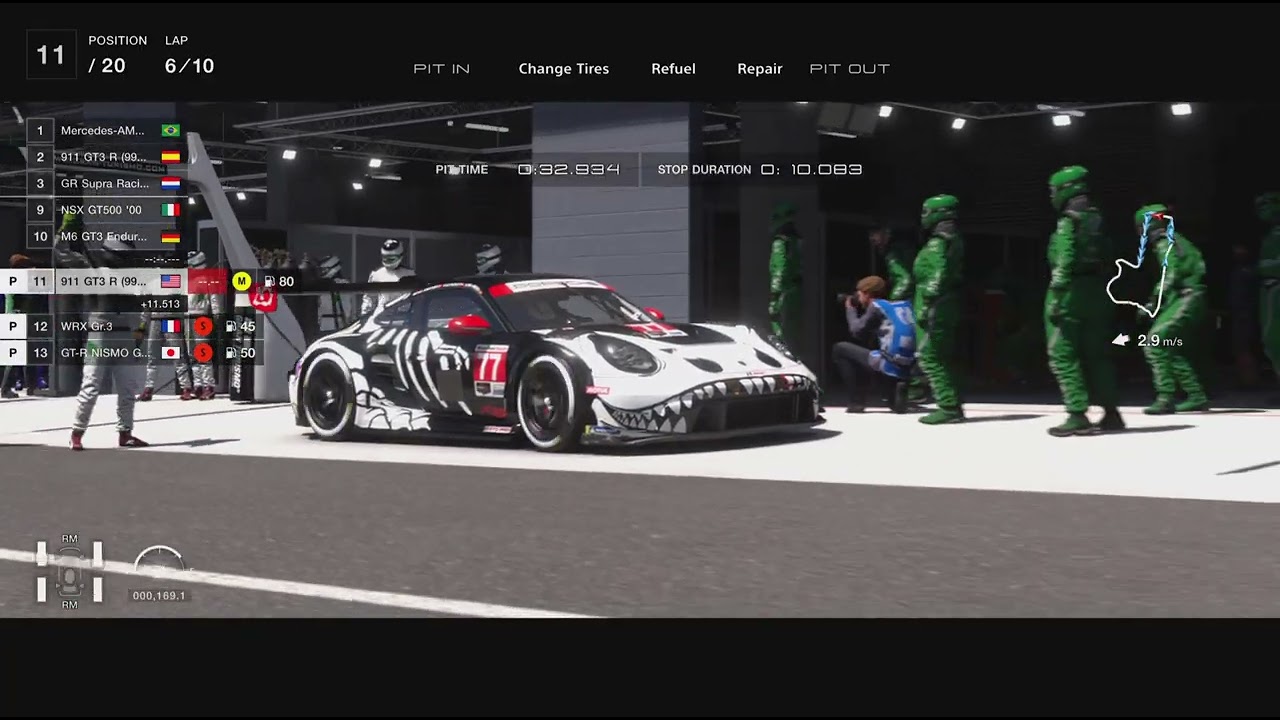Click the tire wear car diagram

click(x=70, y=572)
